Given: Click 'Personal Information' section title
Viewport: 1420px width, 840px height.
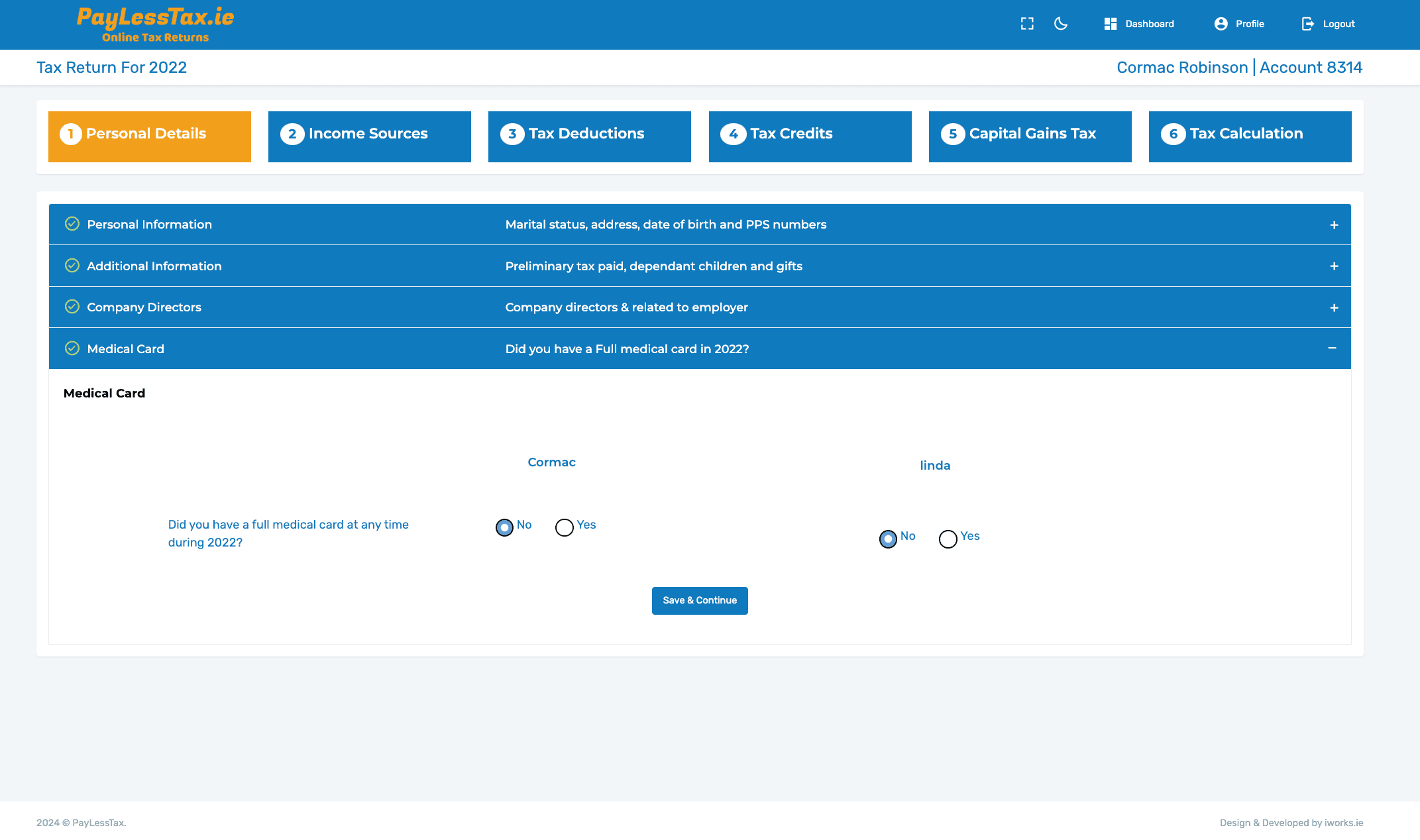Looking at the screenshot, I should [150, 225].
